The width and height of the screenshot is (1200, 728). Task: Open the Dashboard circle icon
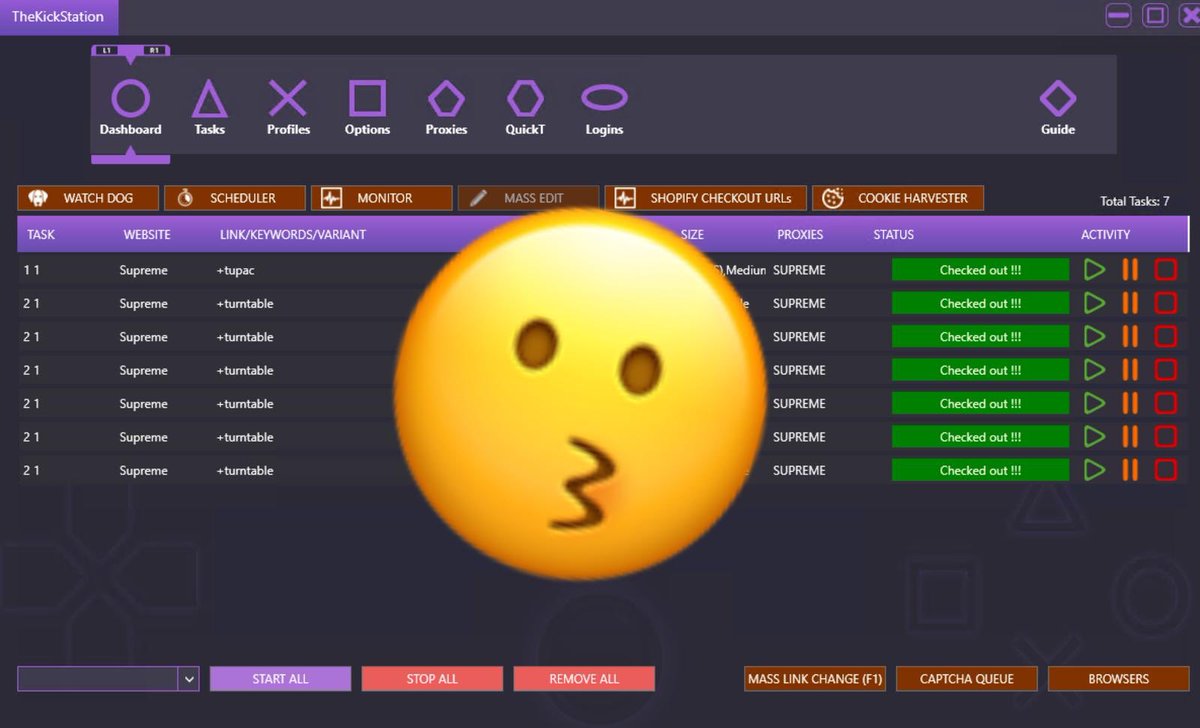click(130, 99)
